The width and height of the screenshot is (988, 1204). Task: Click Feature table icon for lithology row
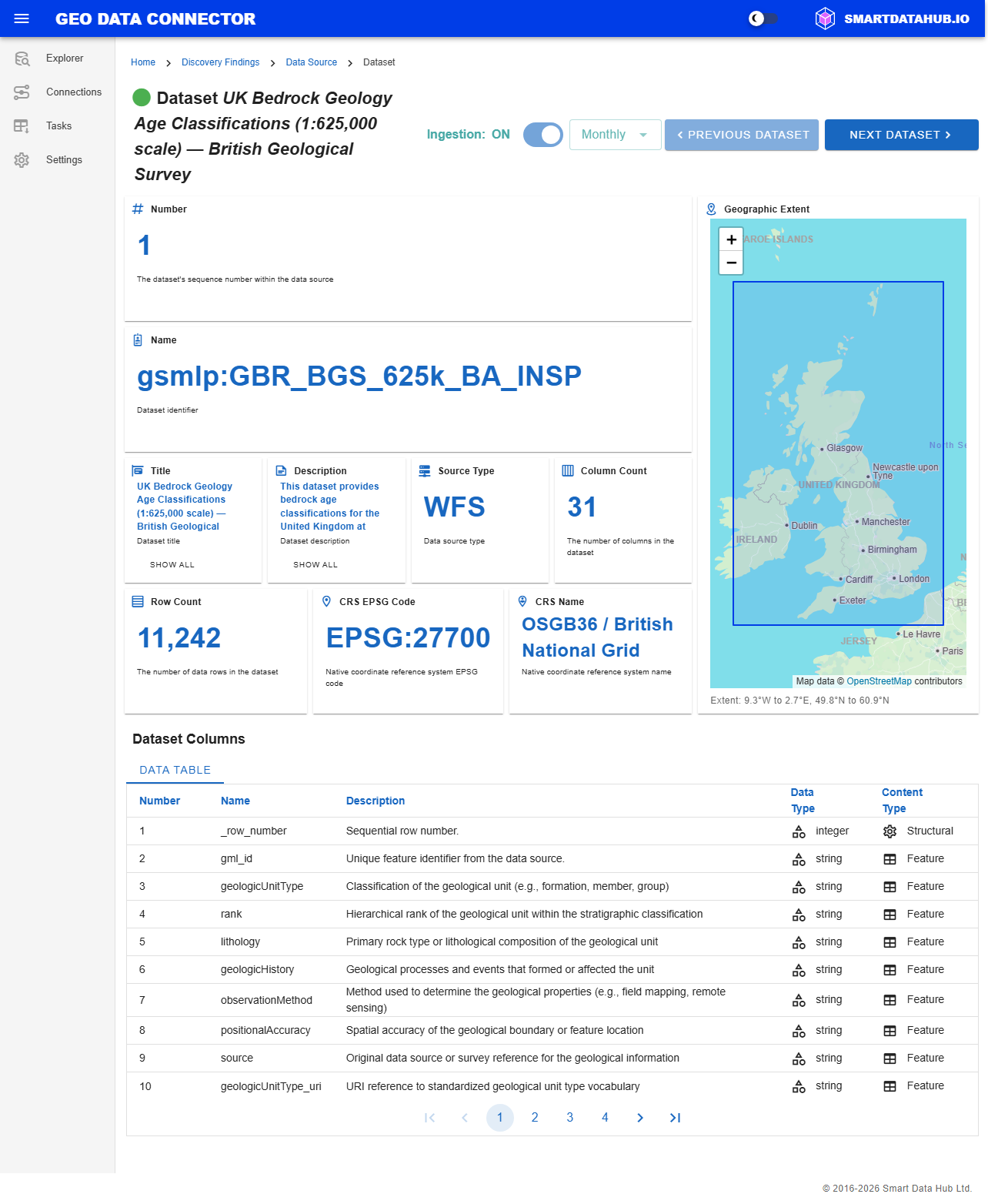[890, 942]
